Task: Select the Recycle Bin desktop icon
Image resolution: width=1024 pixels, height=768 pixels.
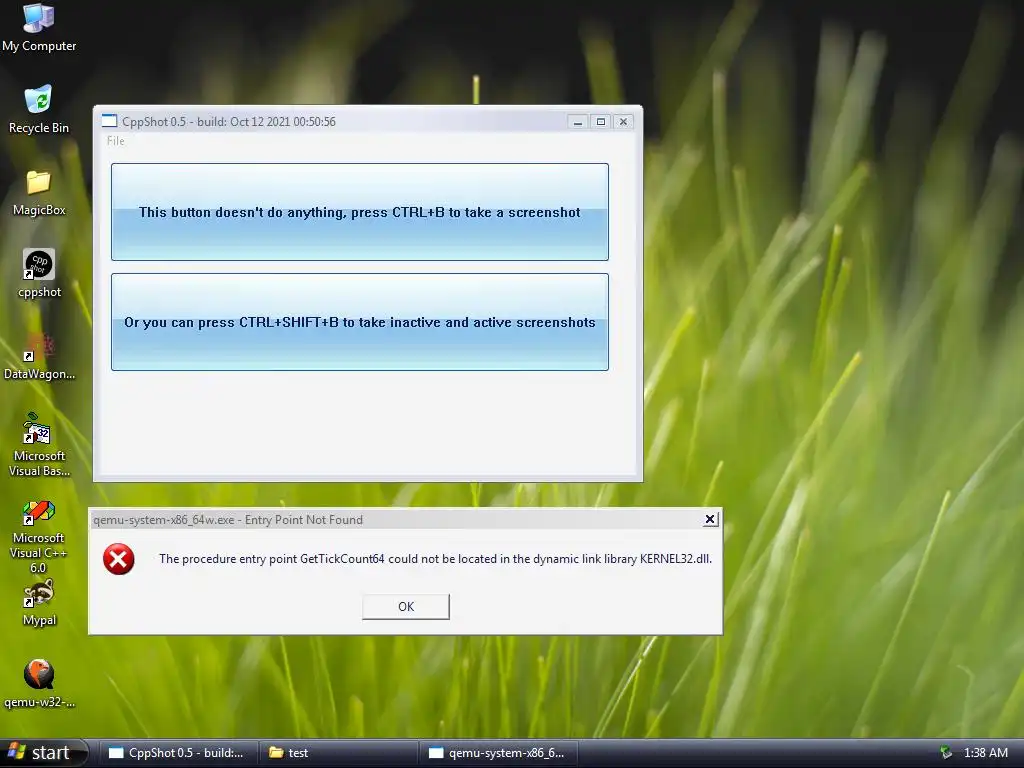Action: (x=39, y=108)
